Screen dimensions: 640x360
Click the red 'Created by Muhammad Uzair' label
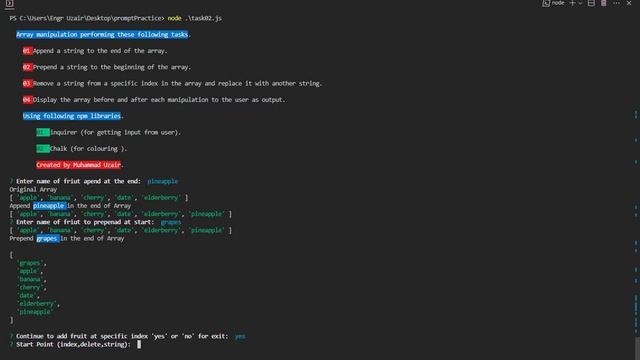coord(78,165)
